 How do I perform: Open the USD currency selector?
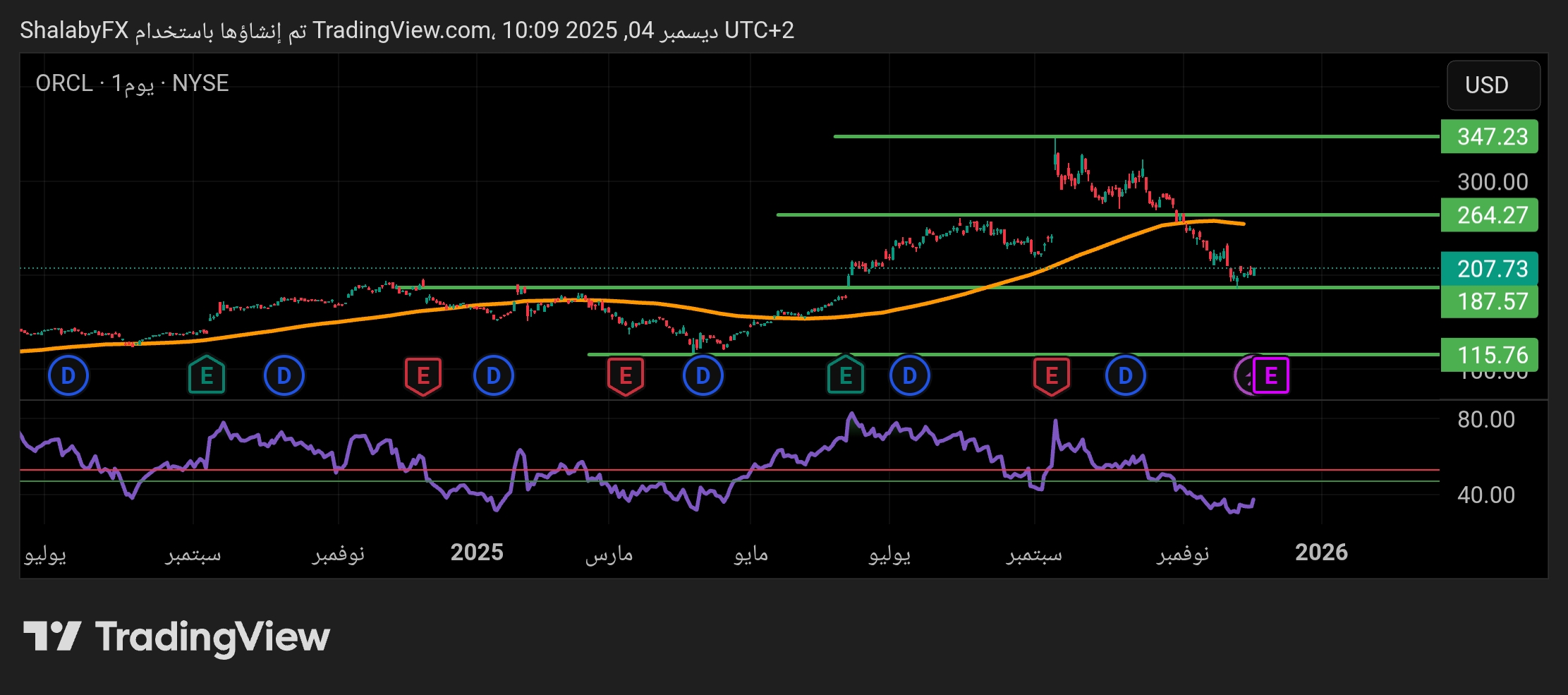click(1493, 85)
